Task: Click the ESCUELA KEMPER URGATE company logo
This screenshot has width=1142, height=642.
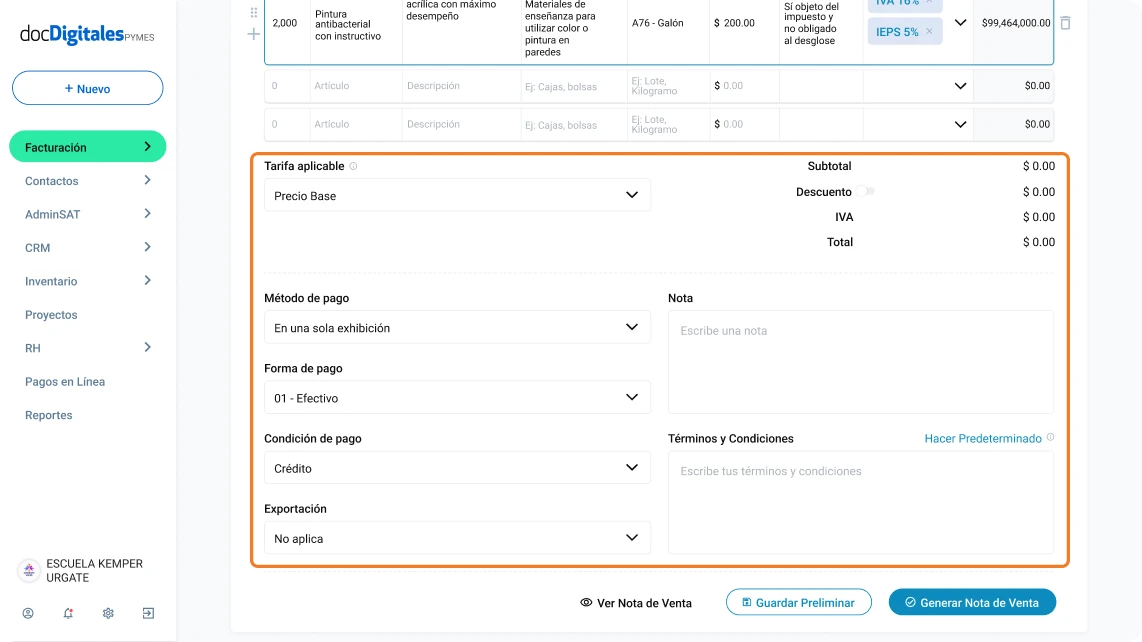Action: (x=28, y=570)
